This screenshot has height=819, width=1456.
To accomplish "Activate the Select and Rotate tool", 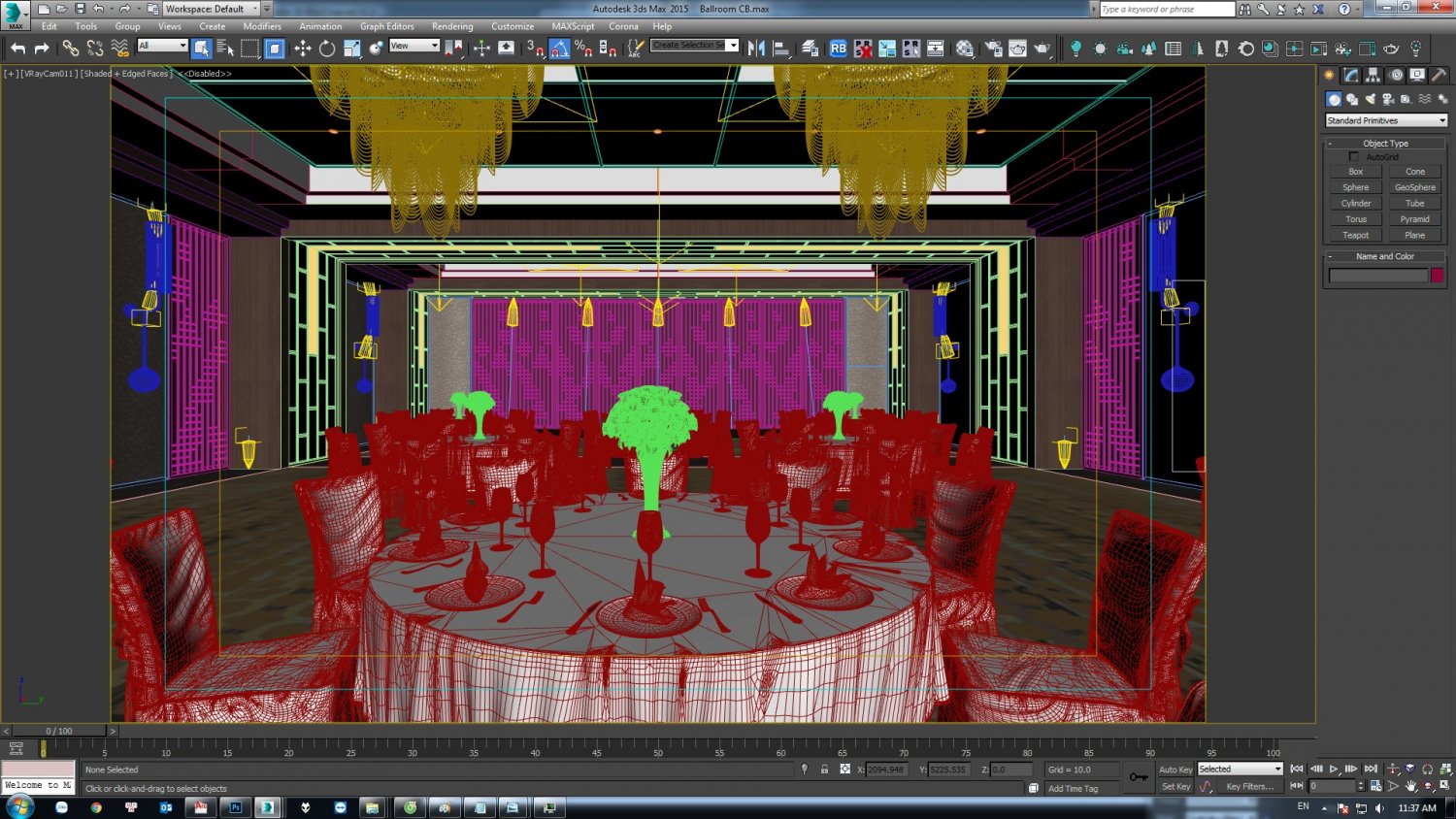I will click(x=328, y=48).
